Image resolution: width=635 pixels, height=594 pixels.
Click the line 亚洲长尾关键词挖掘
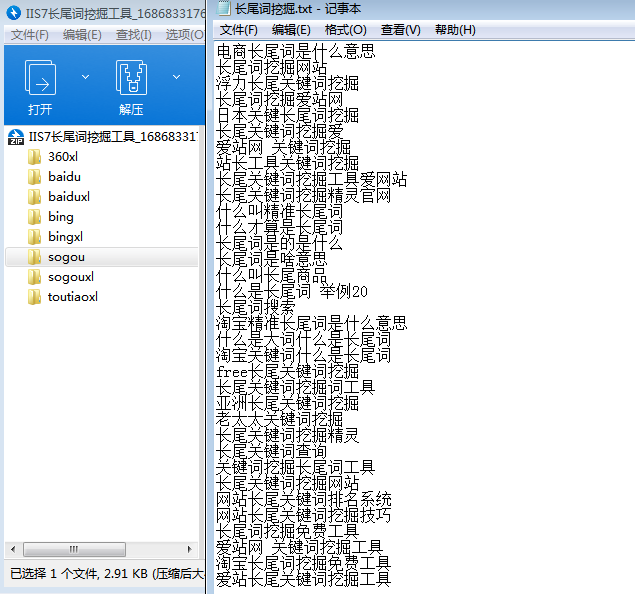[x=288, y=404]
